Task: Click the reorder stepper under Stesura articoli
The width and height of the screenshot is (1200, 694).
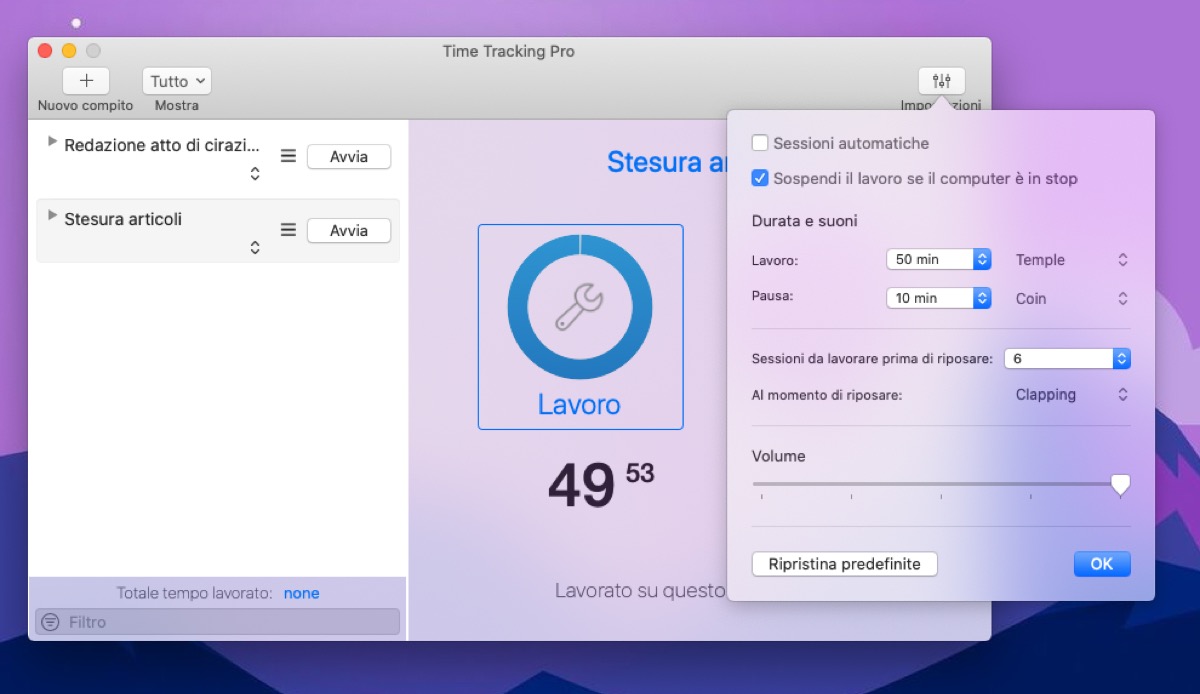Action: coord(255,246)
